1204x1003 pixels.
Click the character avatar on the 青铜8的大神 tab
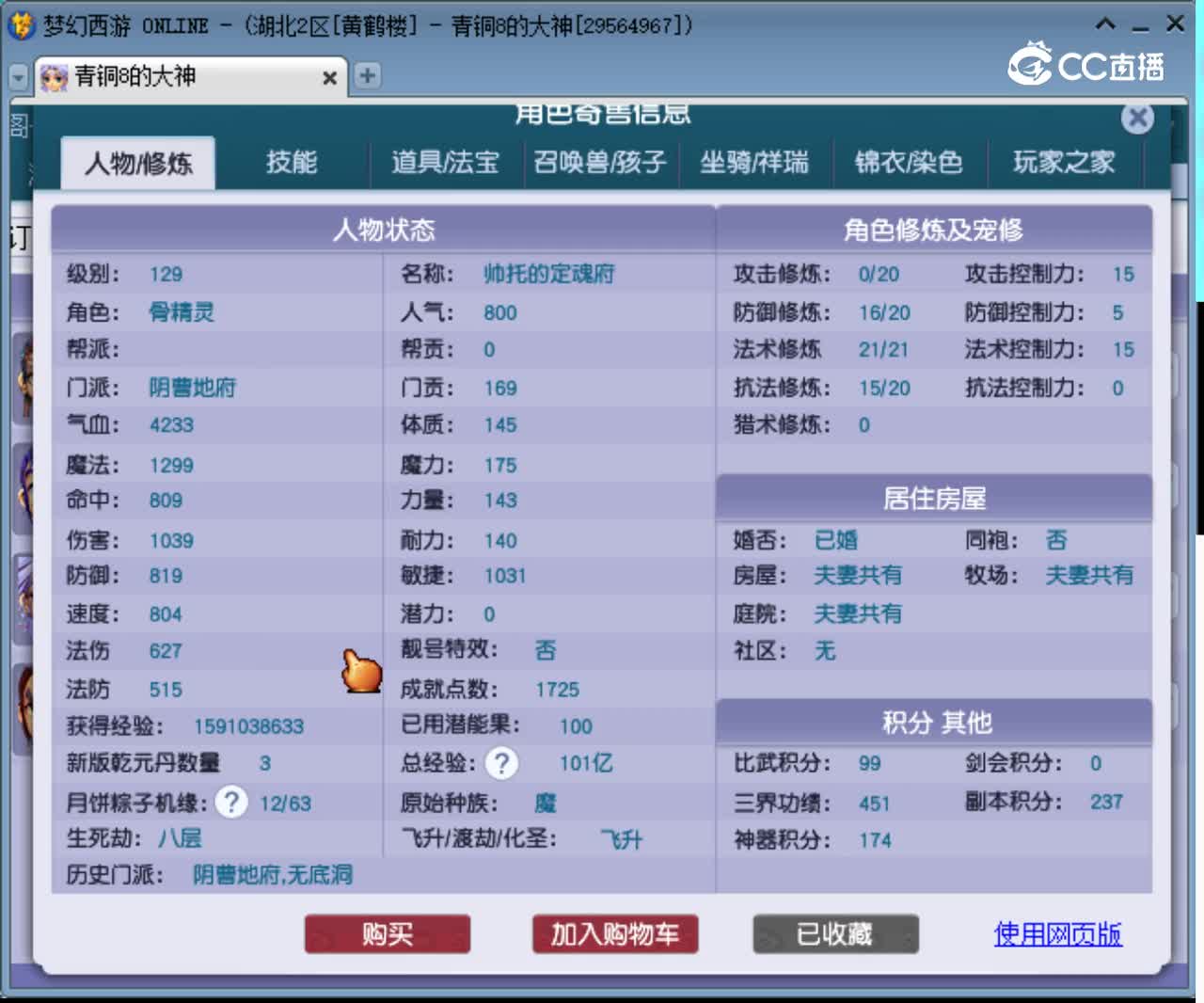(x=54, y=77)
